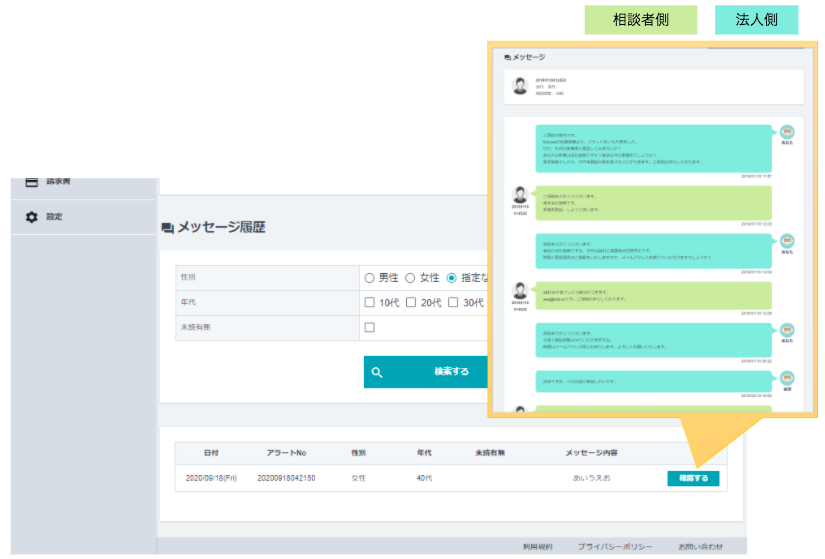825x559 pixels.
Task: Check the 10代 age checkbox
Action: 369,303
